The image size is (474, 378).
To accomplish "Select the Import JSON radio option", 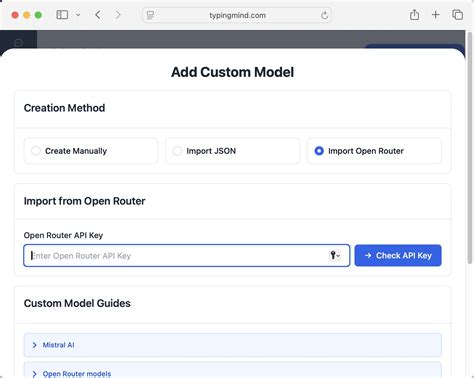I will click(x=232, y=151).
